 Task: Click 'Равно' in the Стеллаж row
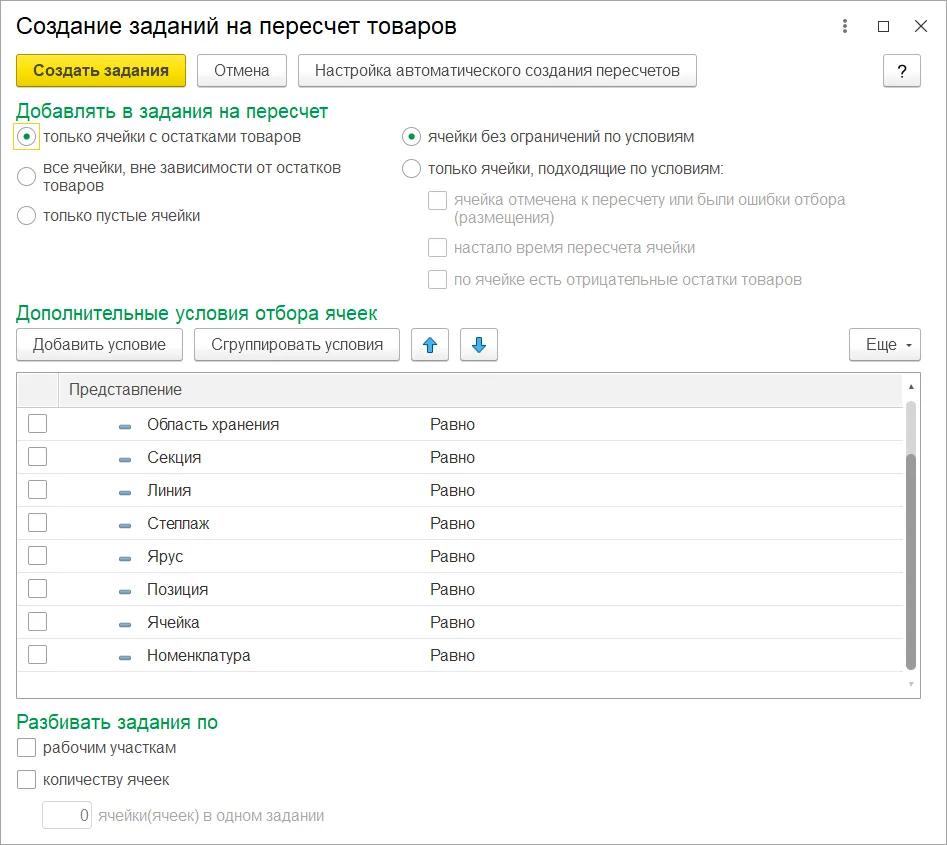452,524
